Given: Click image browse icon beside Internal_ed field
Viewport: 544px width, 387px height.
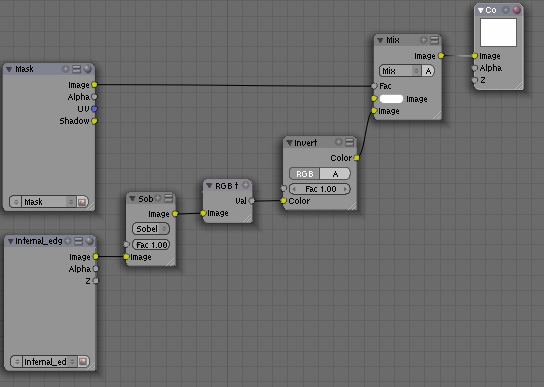Looking at the screenshot, I should pyautogui.click(x=83, y=362).
